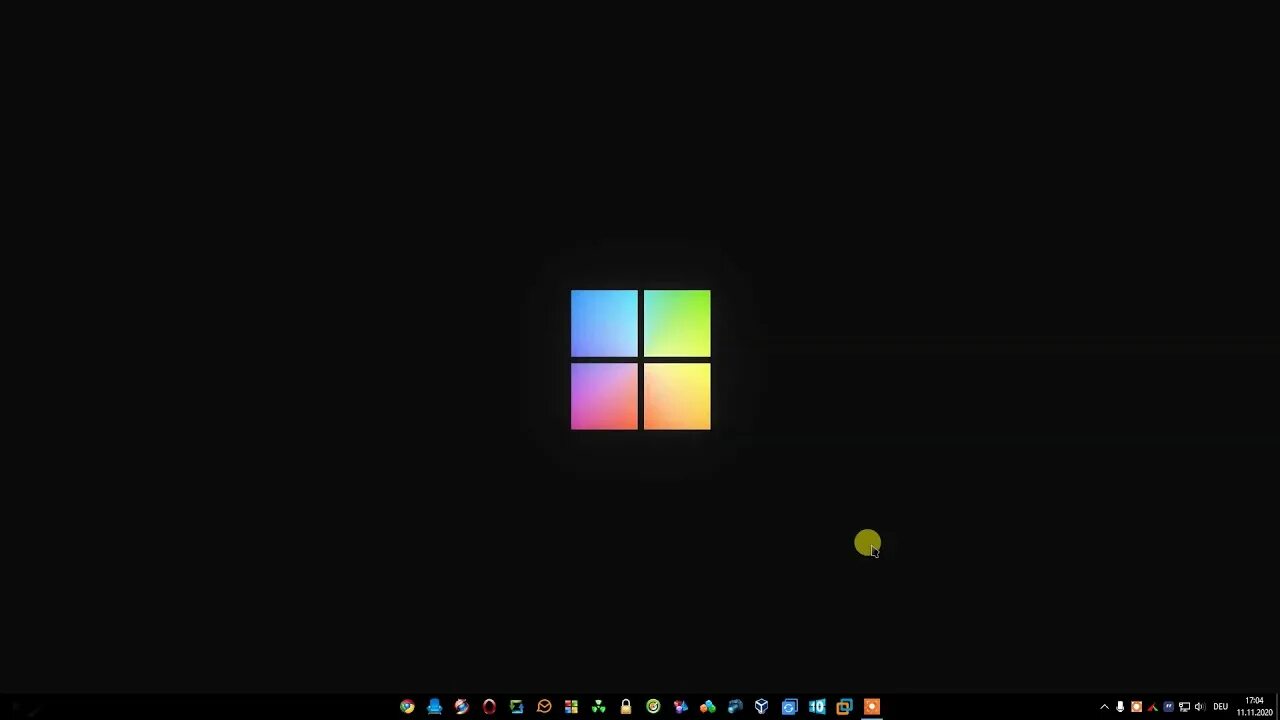
Task: Click the colorful geometric shapes taskbar icon
Action: click(680, 706)
